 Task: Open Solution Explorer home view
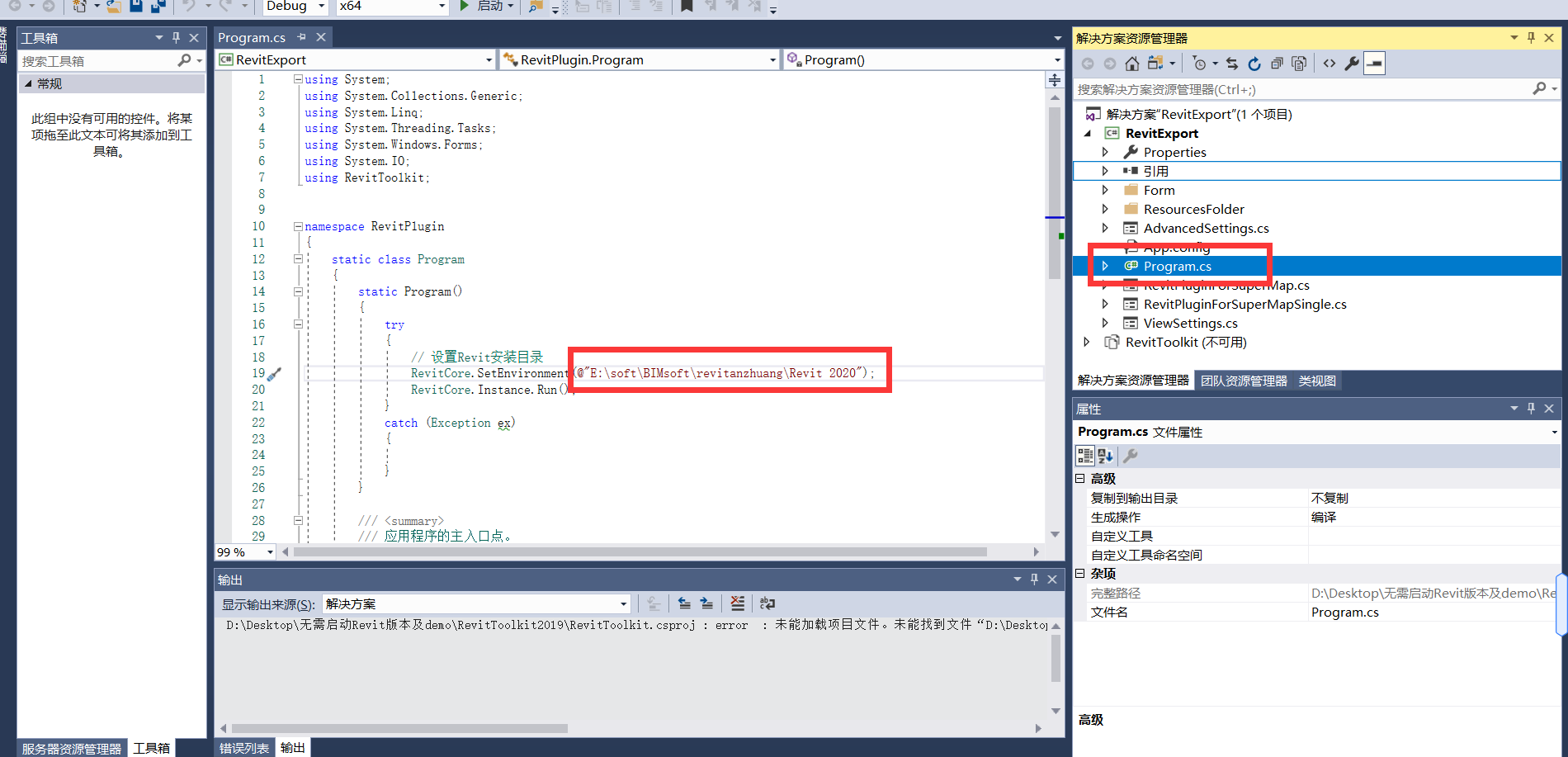pos(1131,63)
